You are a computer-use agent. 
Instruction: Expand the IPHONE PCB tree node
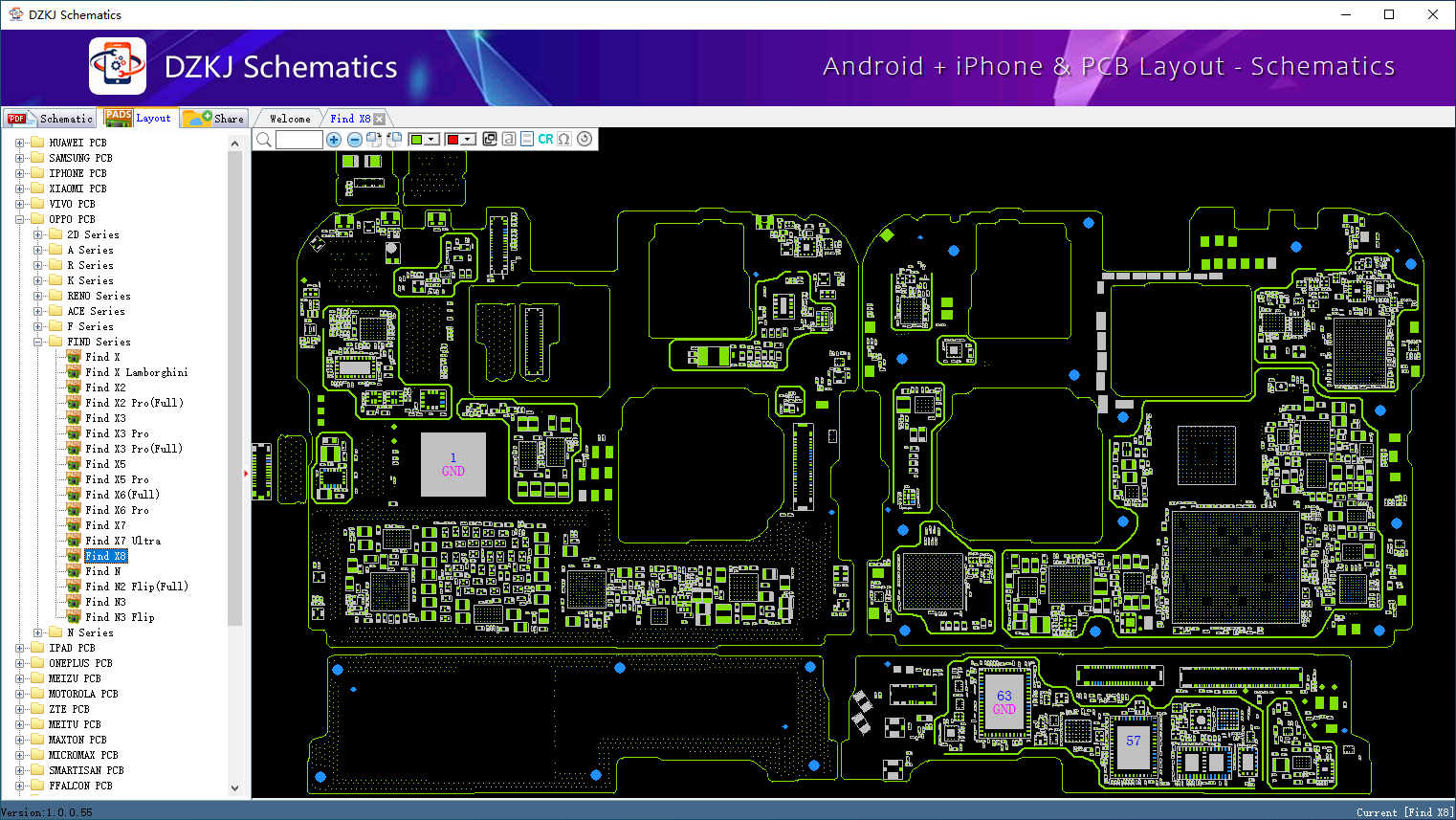click(x=20, y=173)
